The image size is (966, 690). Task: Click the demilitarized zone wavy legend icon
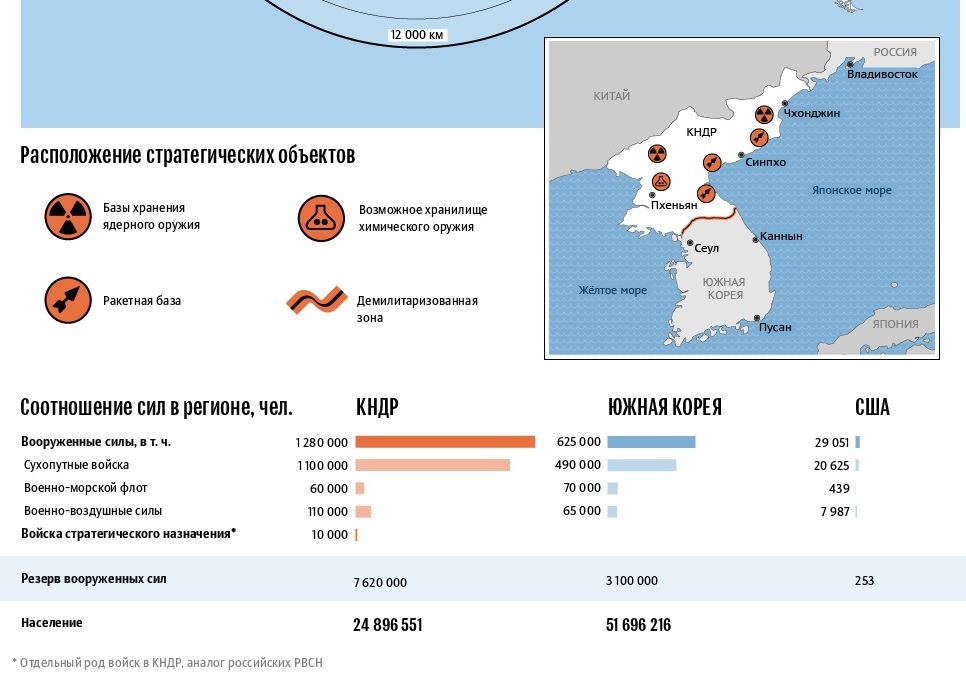[314, 301]
